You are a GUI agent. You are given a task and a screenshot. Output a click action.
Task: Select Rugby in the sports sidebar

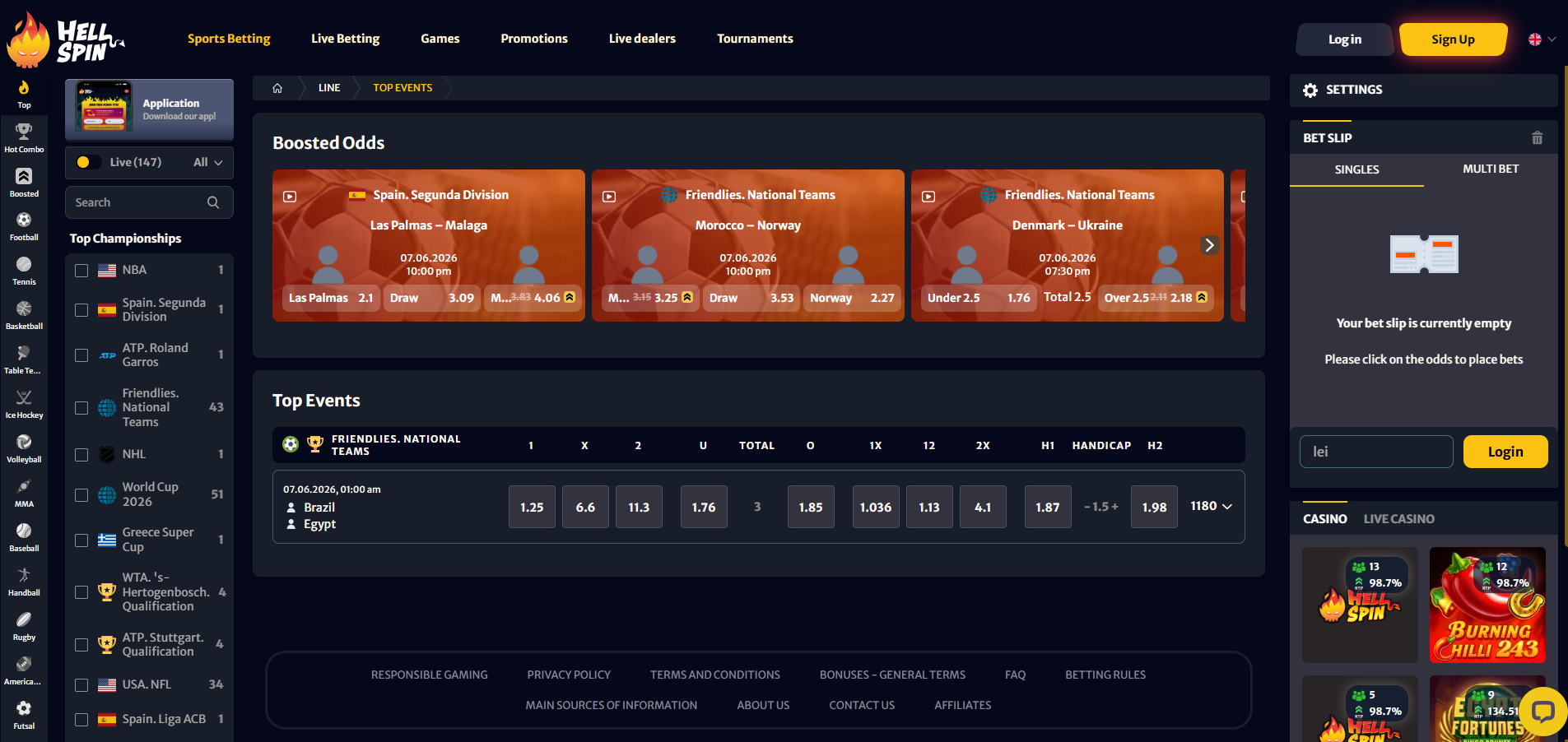(24, 626)
